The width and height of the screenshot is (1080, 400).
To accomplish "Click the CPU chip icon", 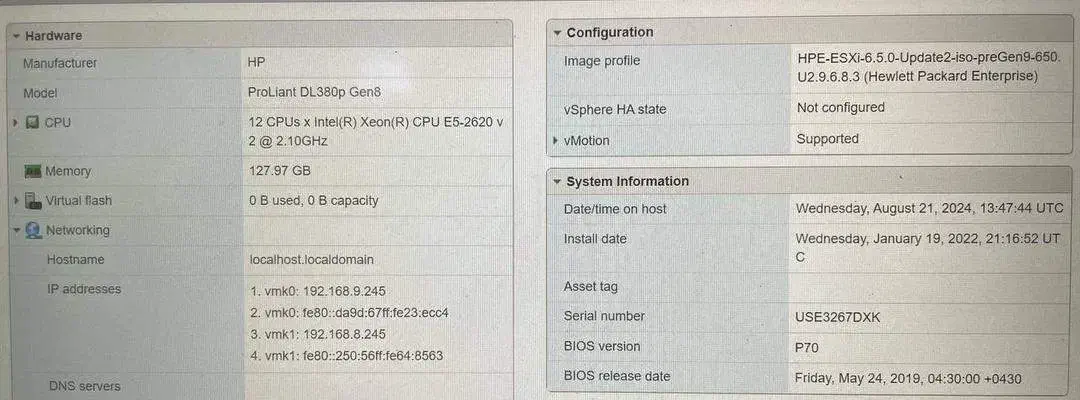I will (33, 123).
